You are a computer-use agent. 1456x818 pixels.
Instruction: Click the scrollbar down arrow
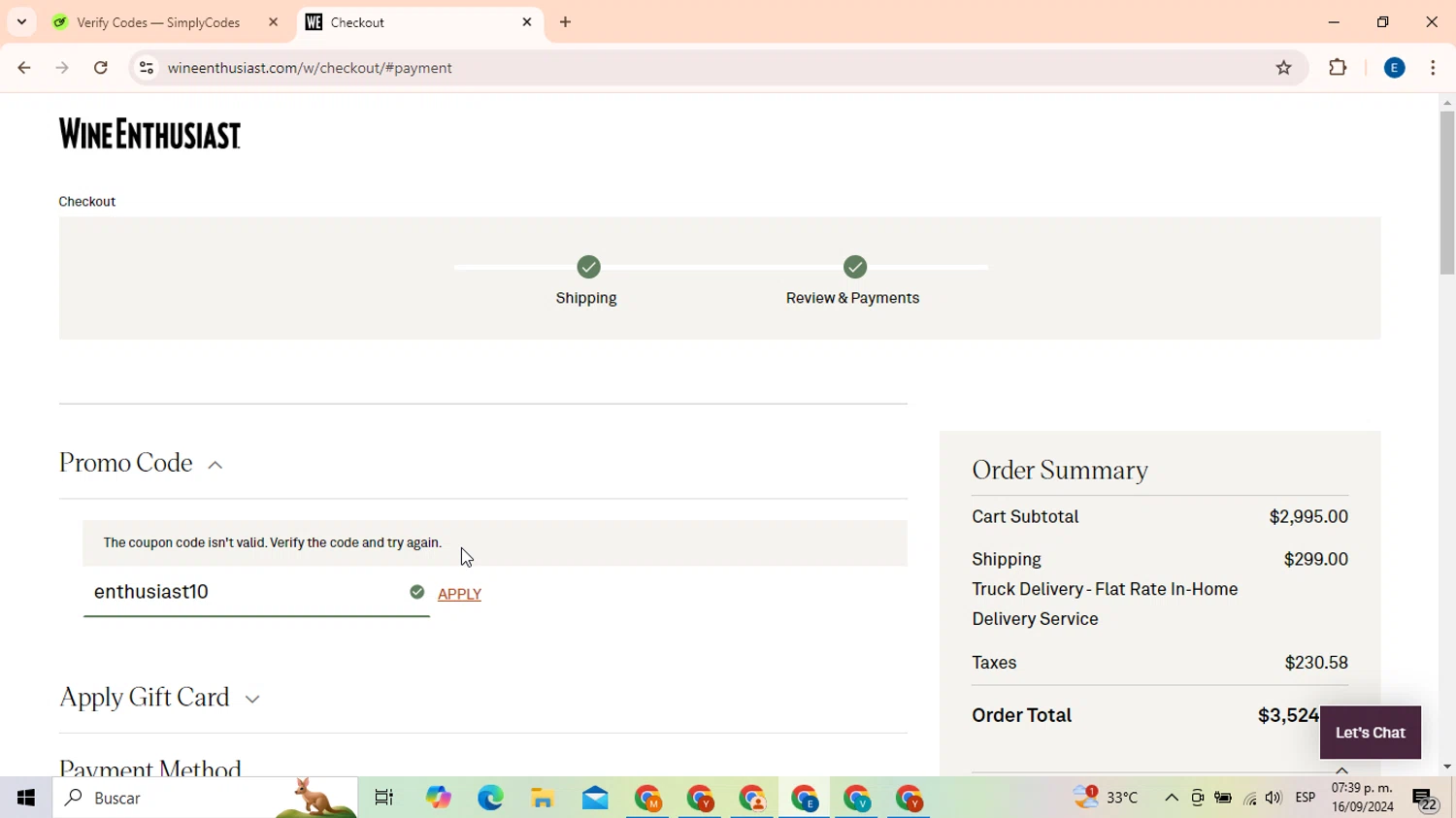1447,767
